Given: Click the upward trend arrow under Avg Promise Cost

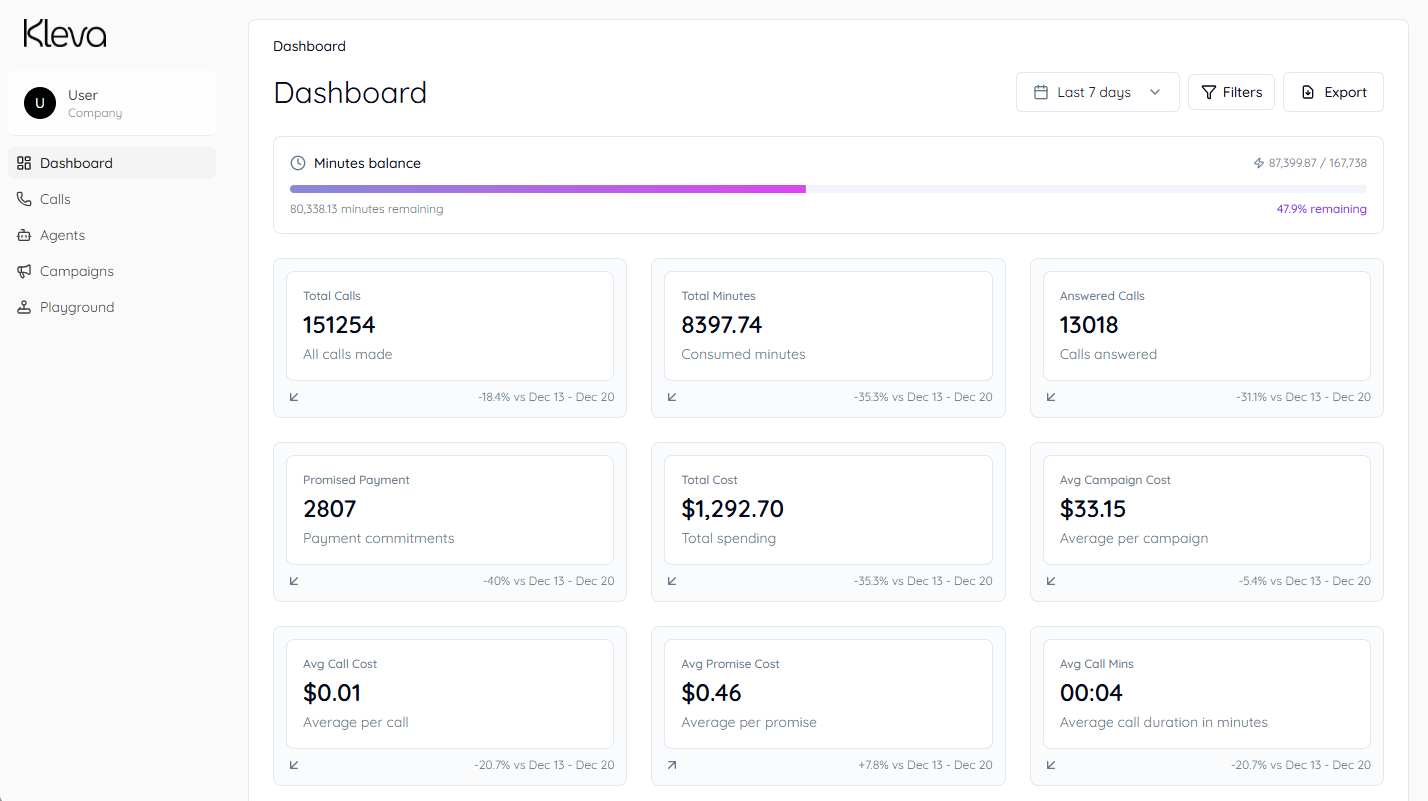Looking at the screenshot, I should pyautogui.click(x=672, y=765).
